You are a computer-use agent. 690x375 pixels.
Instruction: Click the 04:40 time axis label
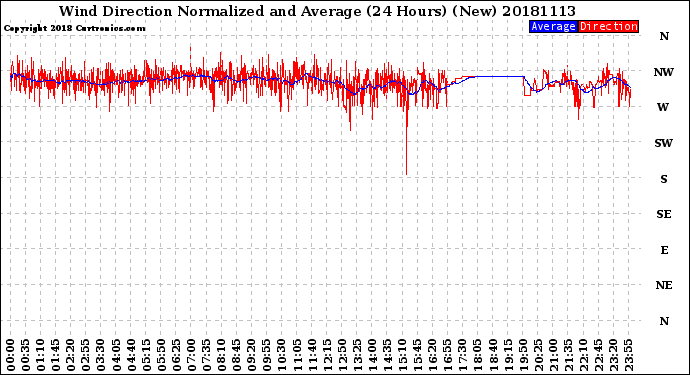[x=132, y=355]
